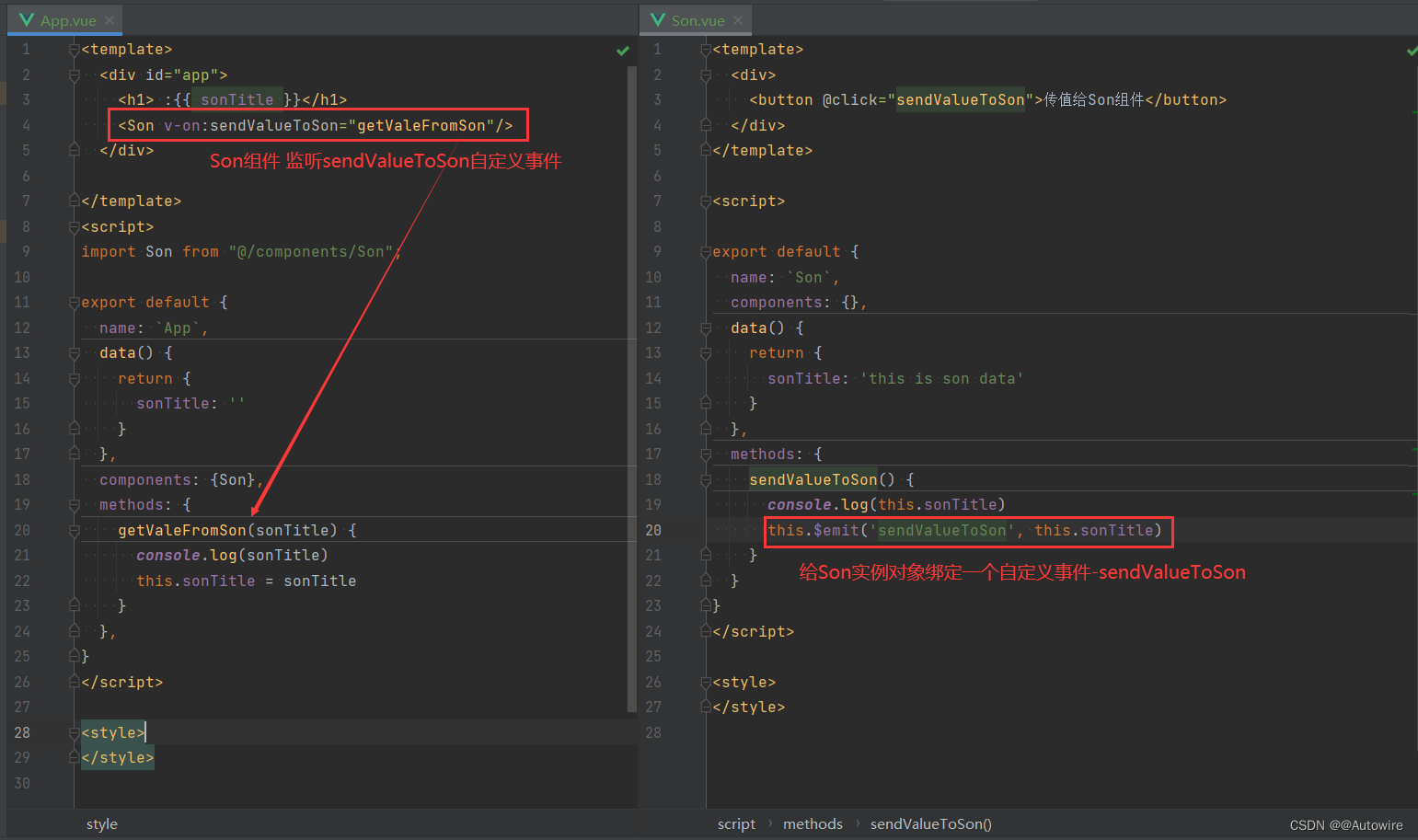Collapse the div app block in App.vue line 2

point(75,75)
